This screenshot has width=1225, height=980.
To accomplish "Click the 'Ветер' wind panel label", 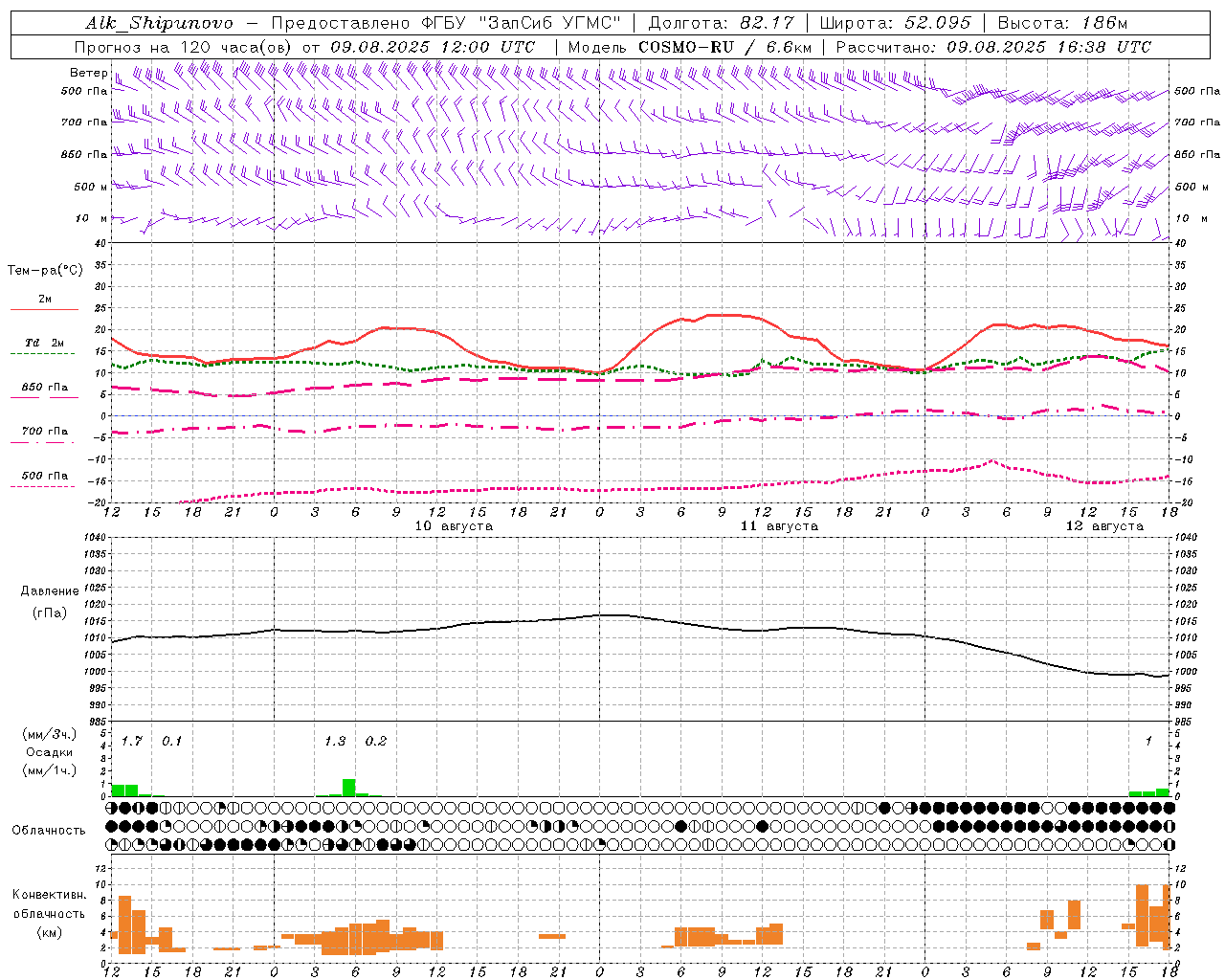I will pos(88,73).
